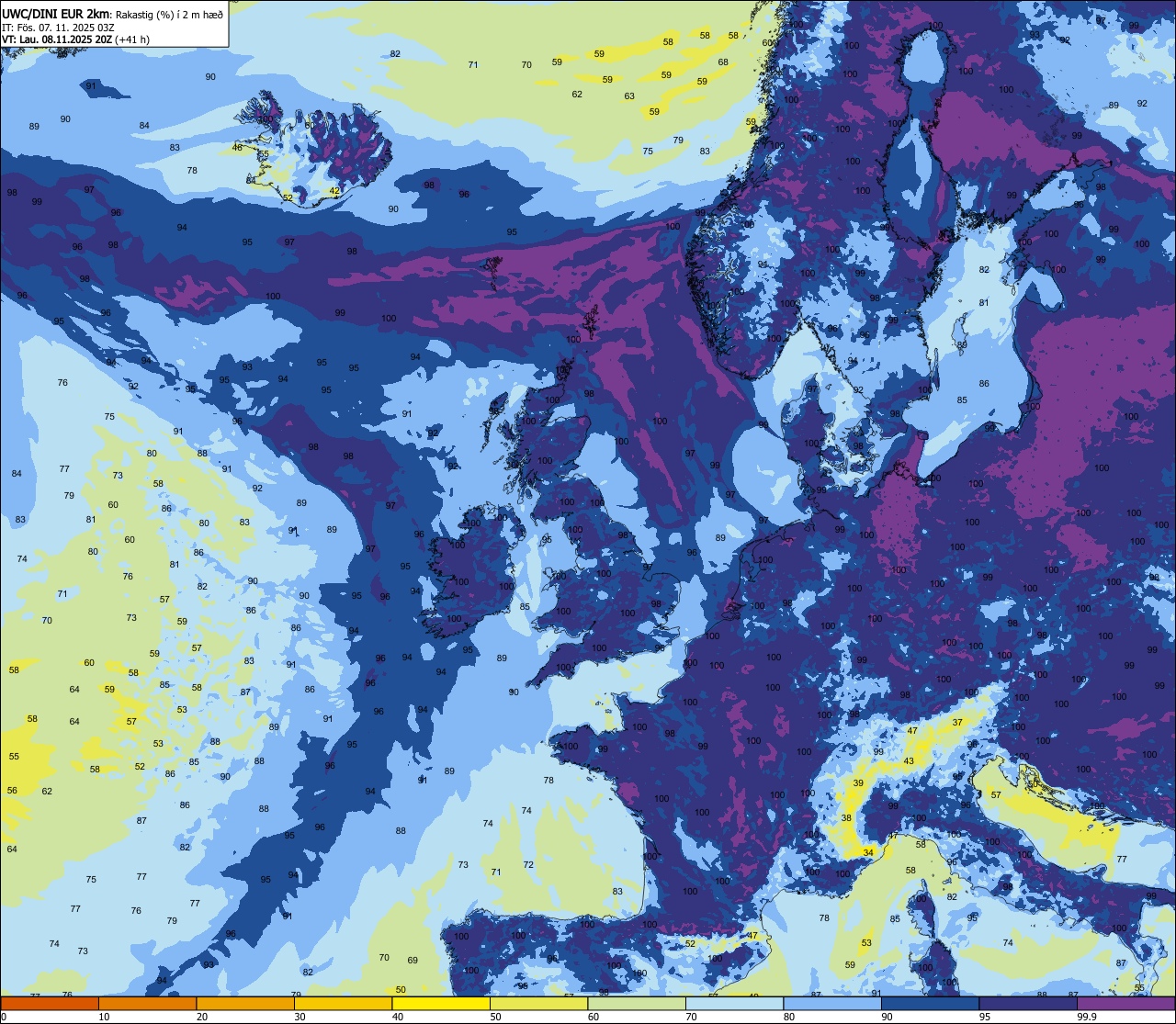Click the humidity value "38" on the map
The height and width of the screenshot is (1024, 1176).
pyautogui.click(x=846, y=818)
